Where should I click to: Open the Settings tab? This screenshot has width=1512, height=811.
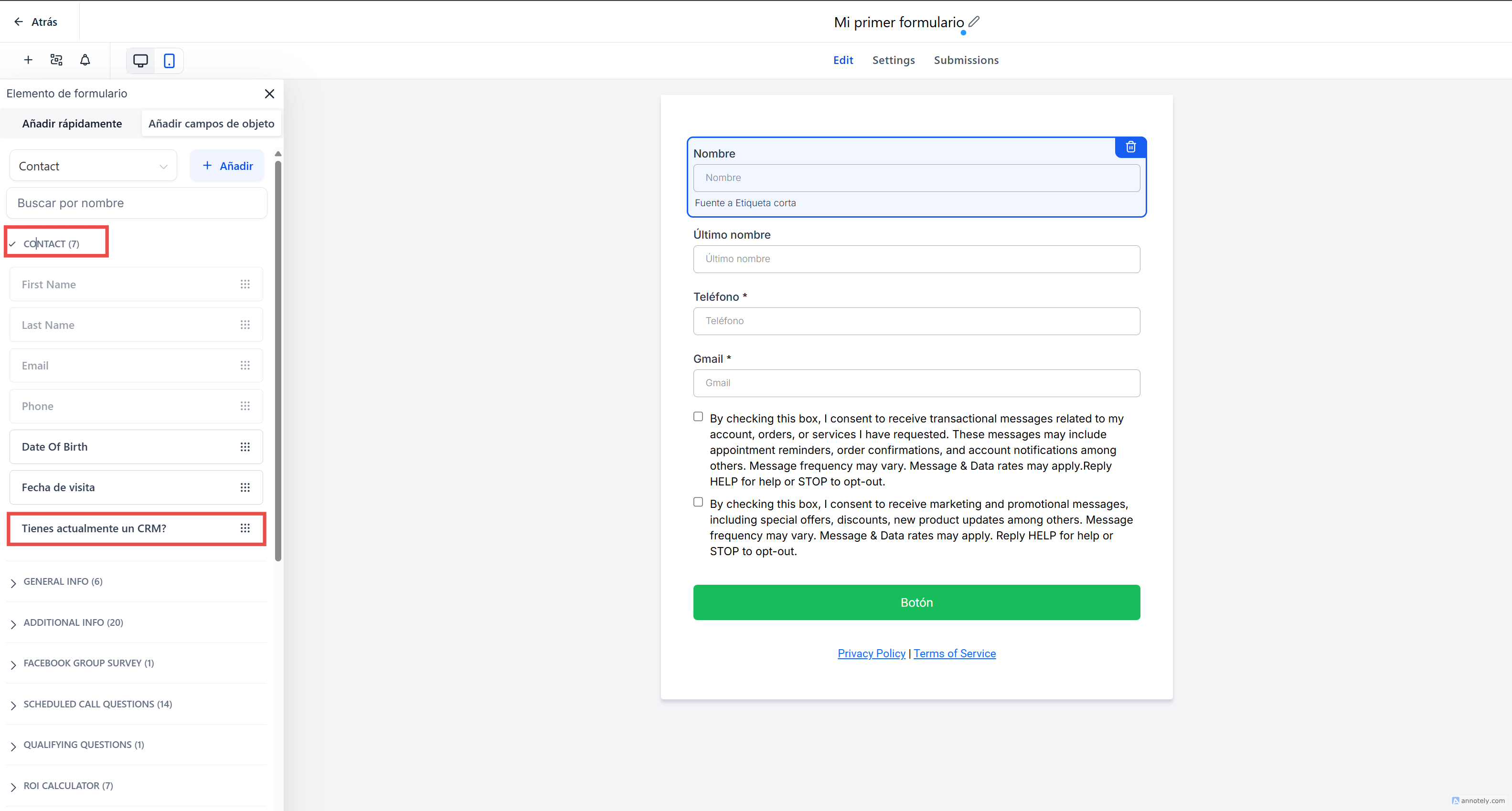[893, 60]
